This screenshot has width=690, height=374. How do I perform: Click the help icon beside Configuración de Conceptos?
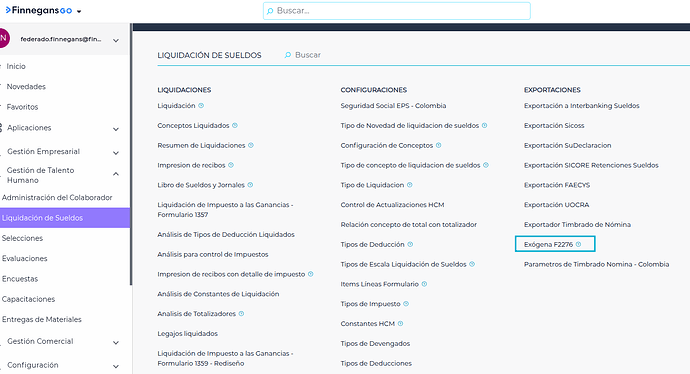439,145
